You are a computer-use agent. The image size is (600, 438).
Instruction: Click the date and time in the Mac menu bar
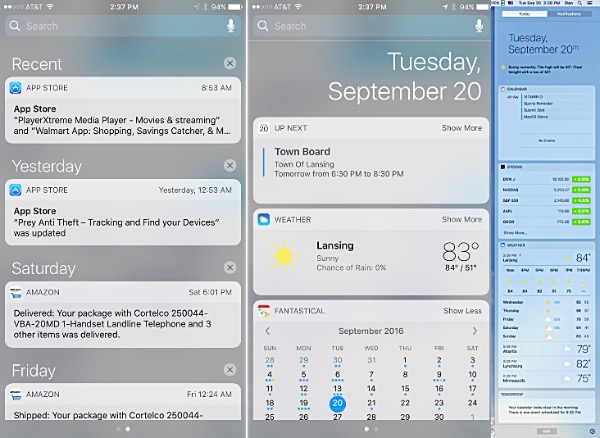pyautogui.click(x=540, y=3)
